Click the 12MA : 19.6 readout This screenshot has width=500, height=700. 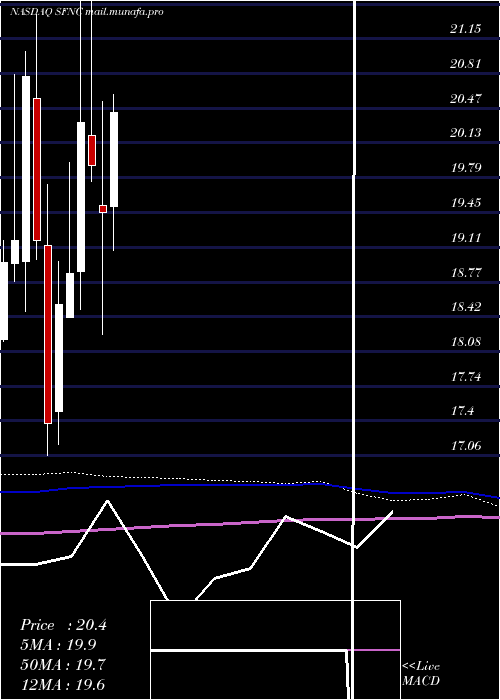(x=63, y=685)
